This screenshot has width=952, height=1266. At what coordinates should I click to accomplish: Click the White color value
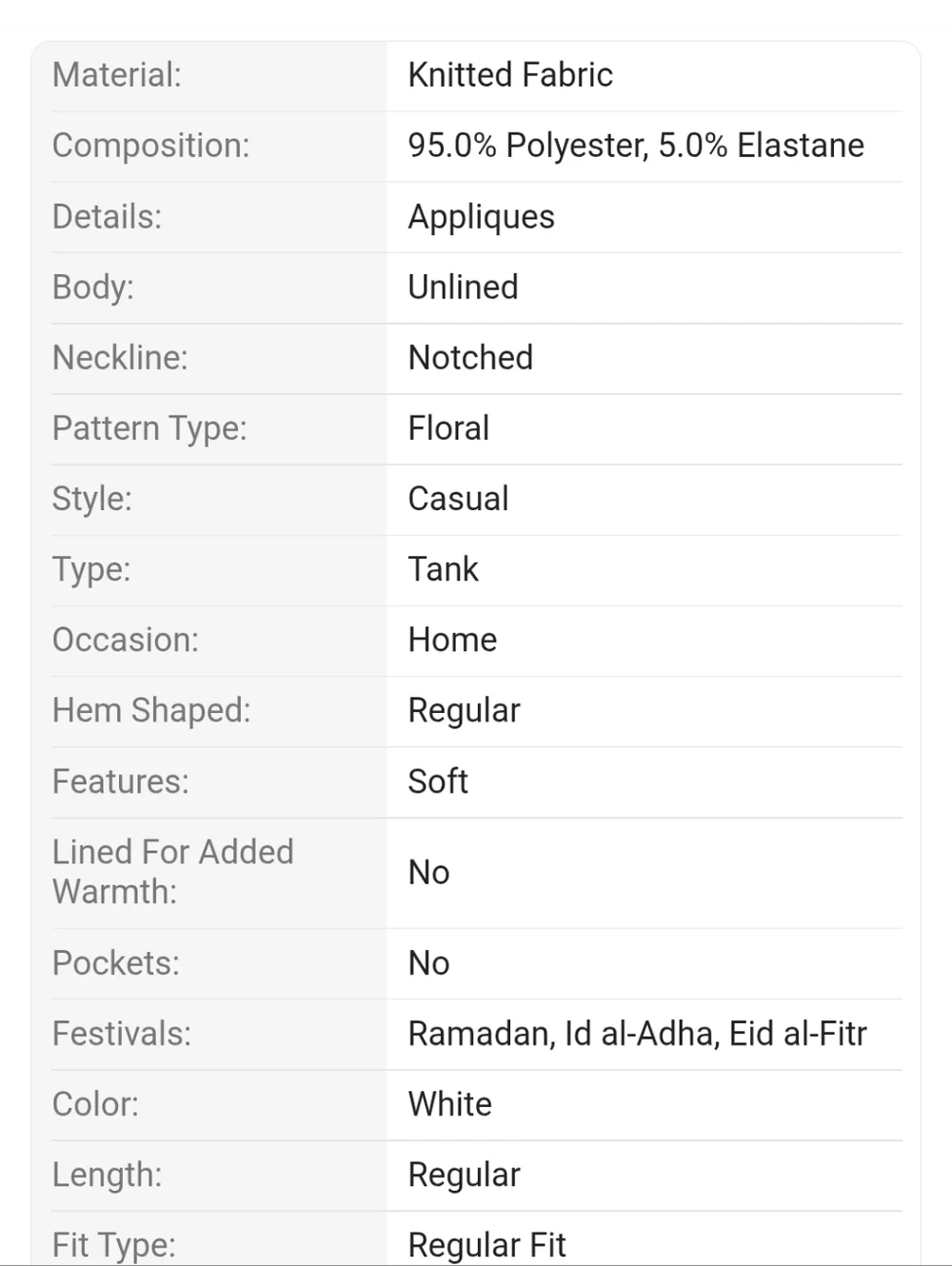450,1104
